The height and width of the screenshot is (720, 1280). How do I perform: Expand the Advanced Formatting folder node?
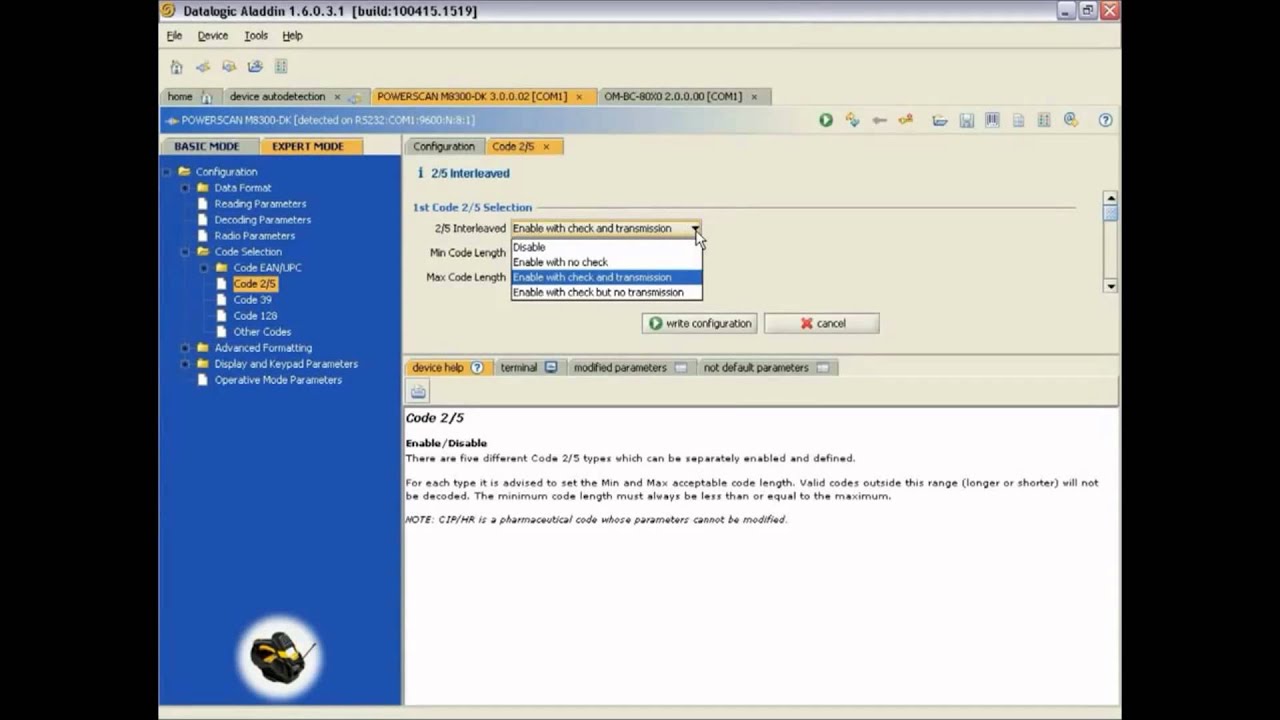click(185, 348)
